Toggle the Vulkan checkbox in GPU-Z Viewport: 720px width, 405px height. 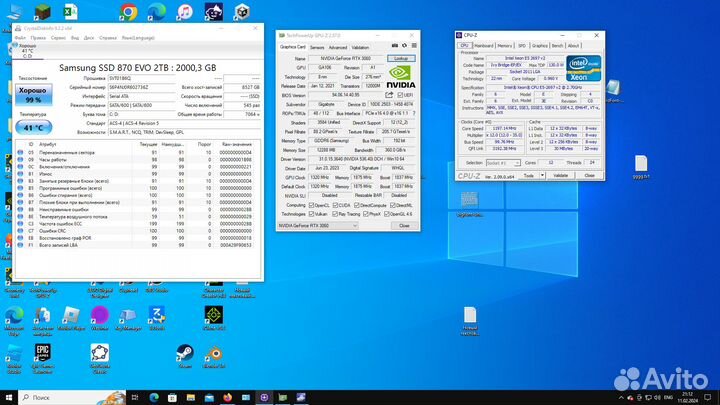coord(311,214)
